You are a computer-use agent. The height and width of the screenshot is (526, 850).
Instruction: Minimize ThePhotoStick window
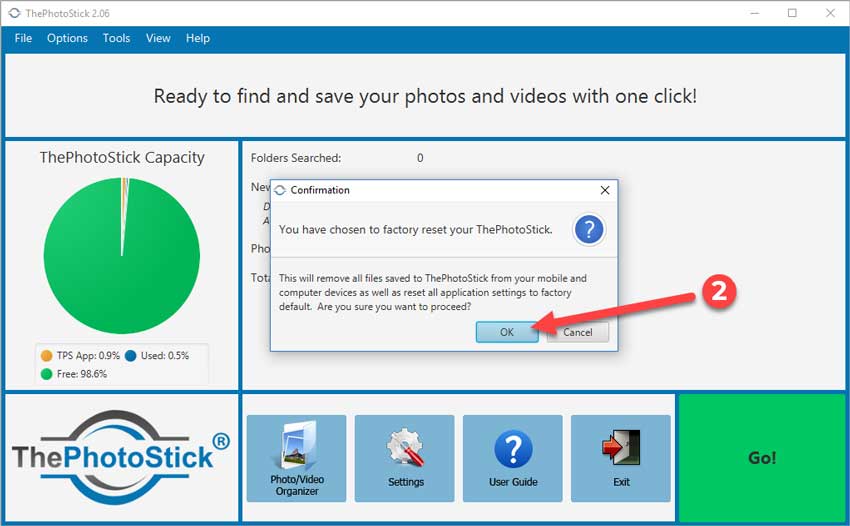[x=755, y=13]
